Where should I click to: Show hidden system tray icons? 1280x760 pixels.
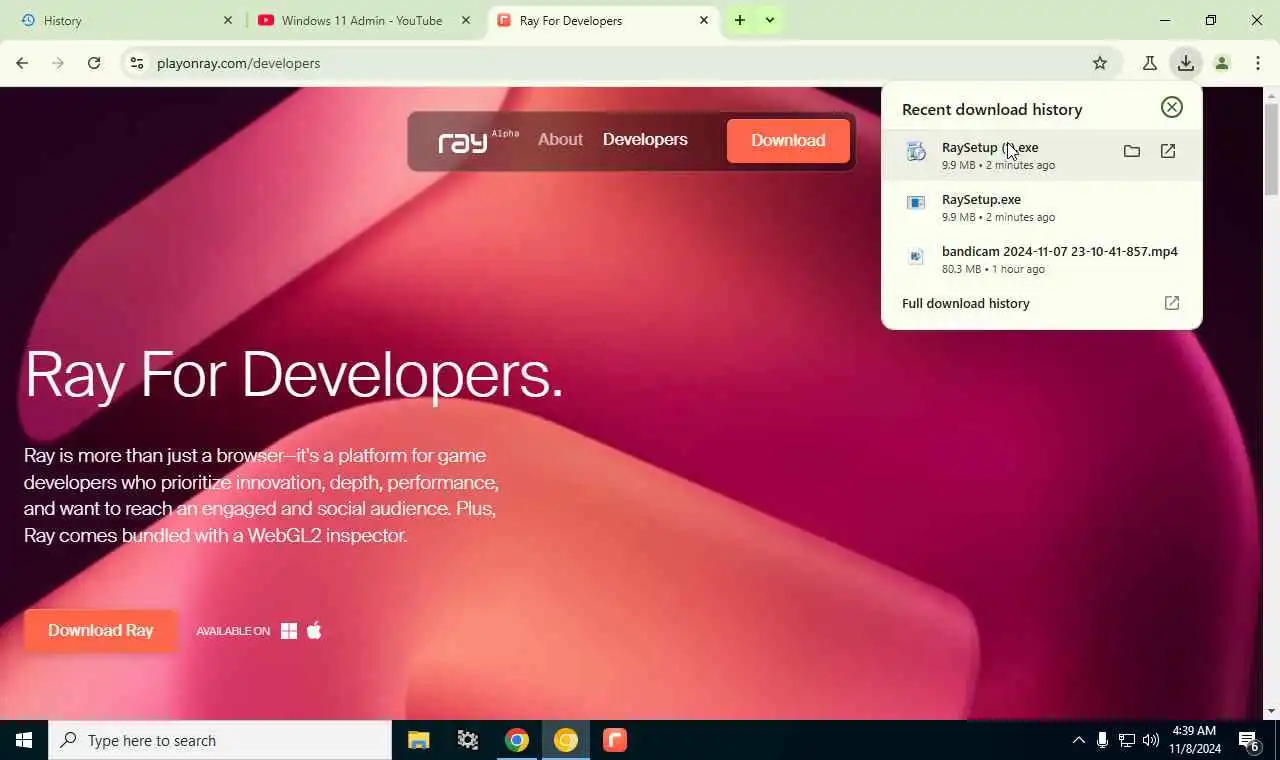pyautogui.click(x=1078, y=740)
